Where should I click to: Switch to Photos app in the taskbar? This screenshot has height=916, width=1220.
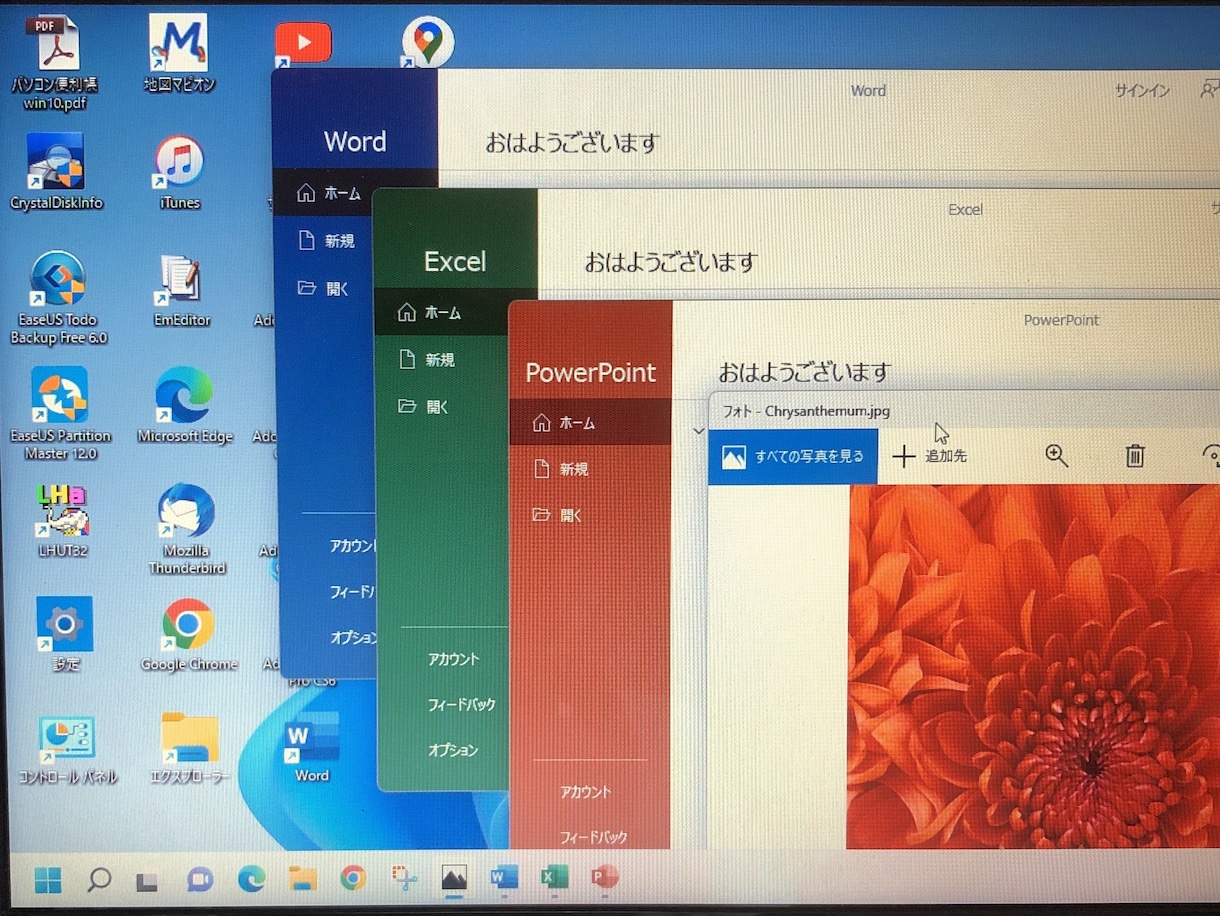(454, 879)
